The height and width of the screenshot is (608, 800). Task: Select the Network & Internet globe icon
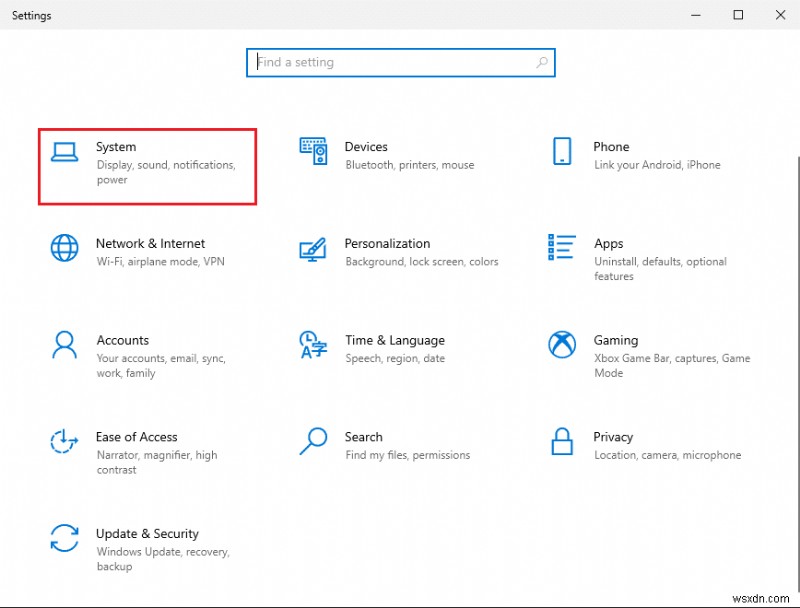pos(65,248)
